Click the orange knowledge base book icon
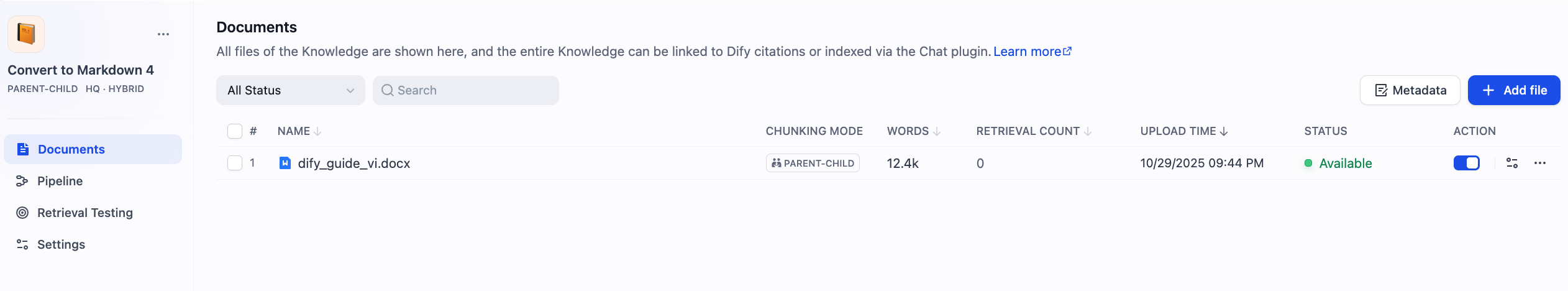Viewport: 1568px width, 291px height. tap(26, 34)
